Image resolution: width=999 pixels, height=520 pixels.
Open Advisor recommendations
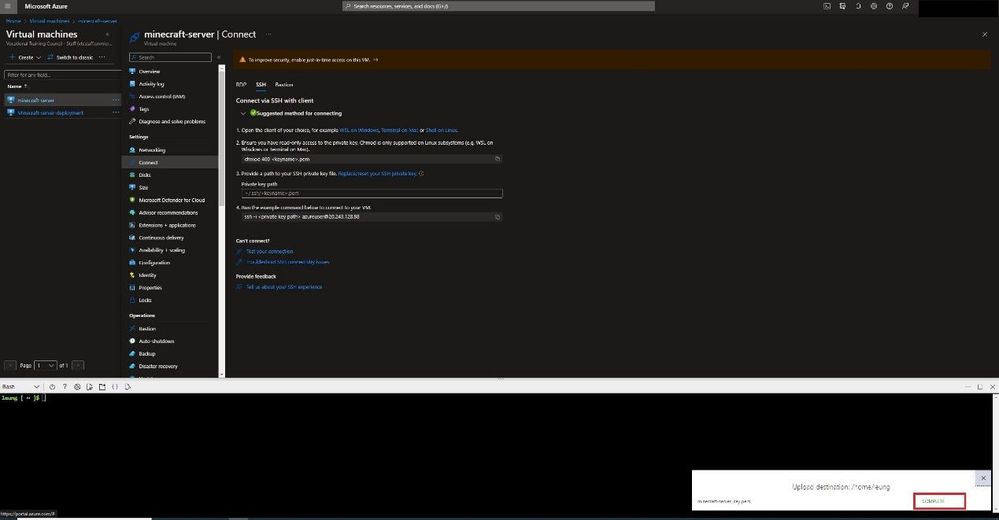click(x=168, y=212)
